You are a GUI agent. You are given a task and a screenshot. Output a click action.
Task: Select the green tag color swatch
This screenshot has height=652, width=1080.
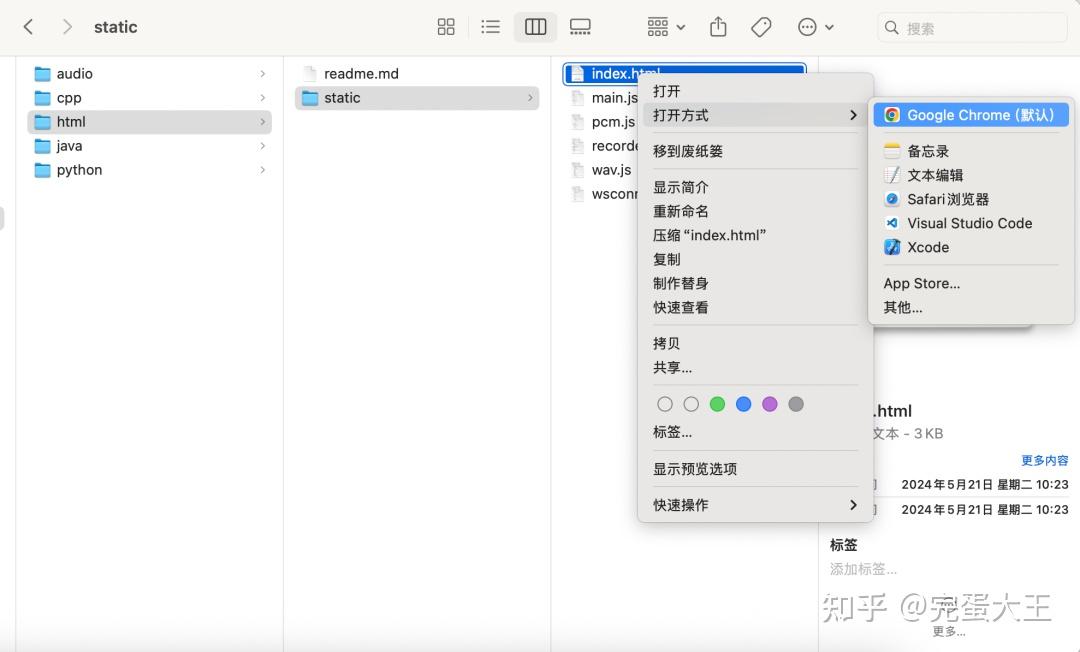coord(717,404)
